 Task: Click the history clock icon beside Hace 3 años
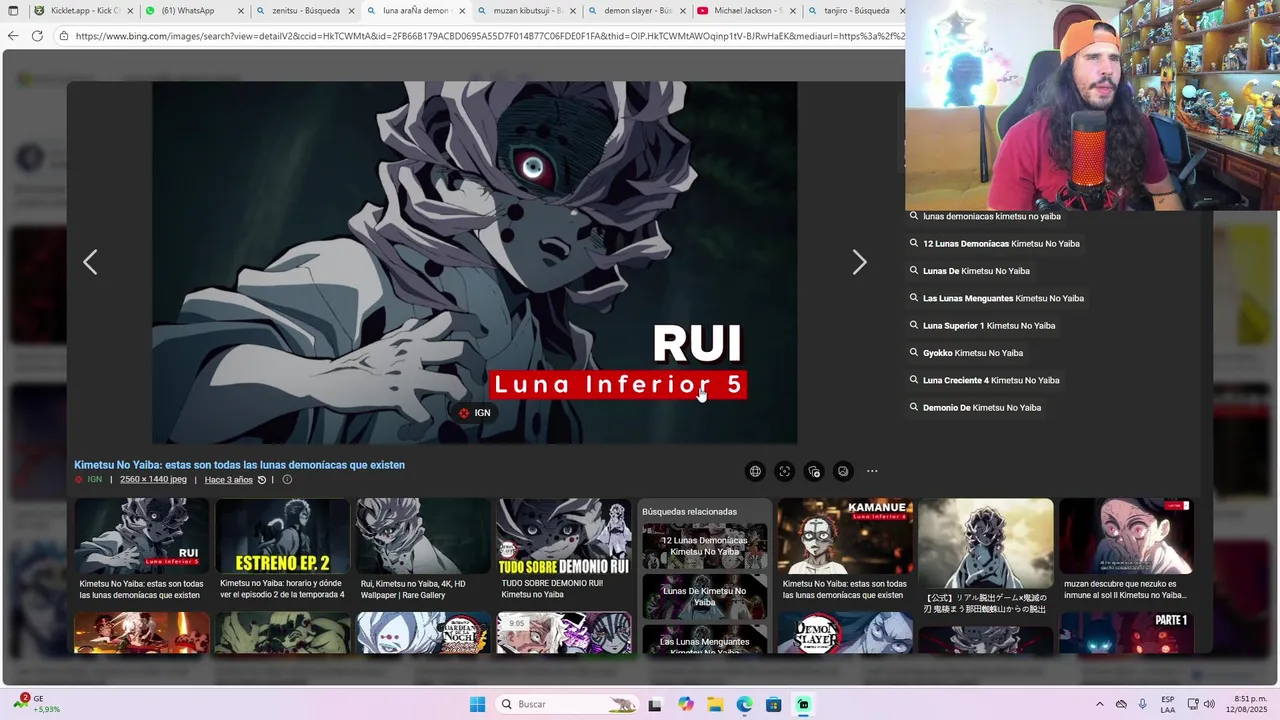[262, 480]
